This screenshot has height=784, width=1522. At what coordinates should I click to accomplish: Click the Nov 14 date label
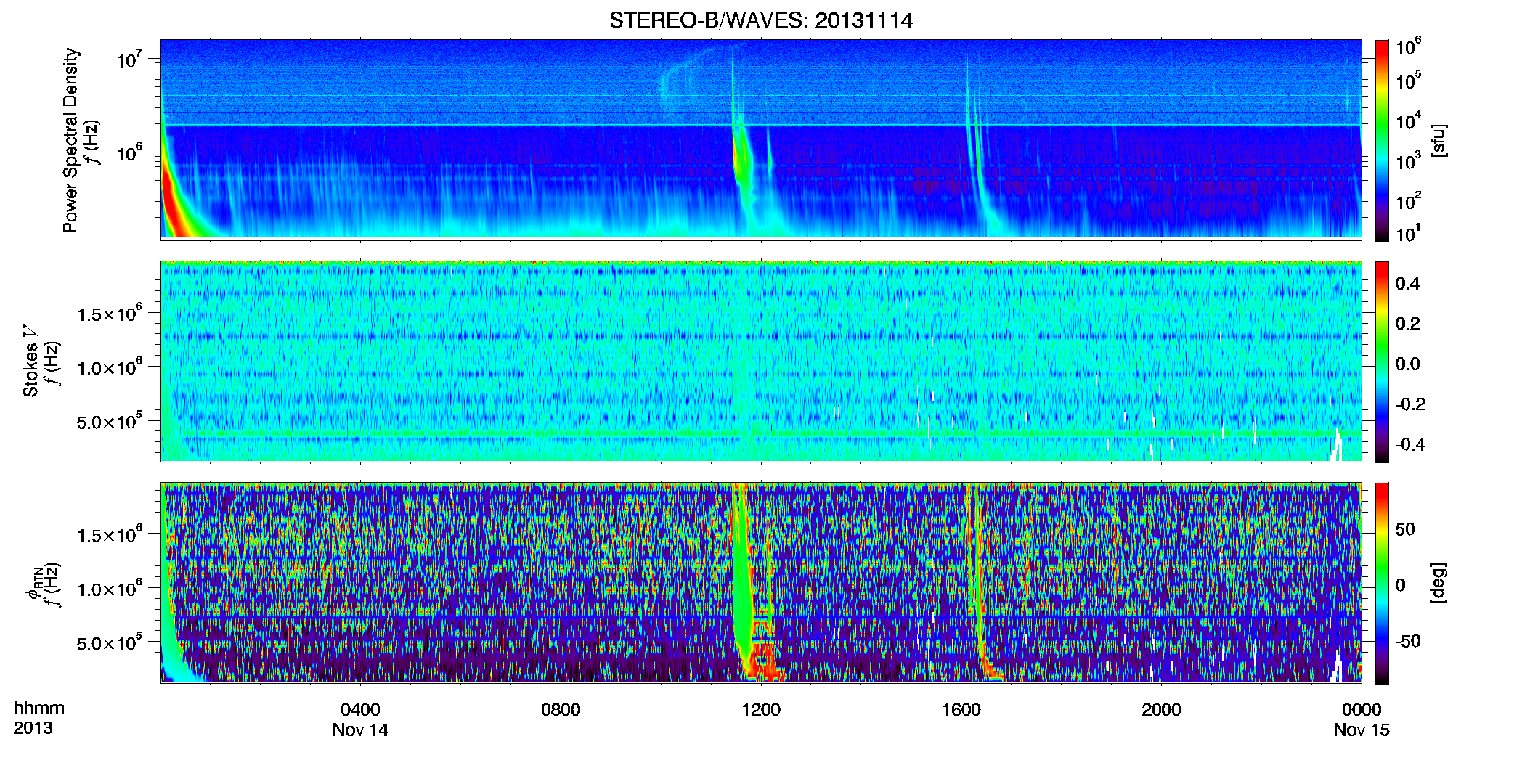coord(360,730)
